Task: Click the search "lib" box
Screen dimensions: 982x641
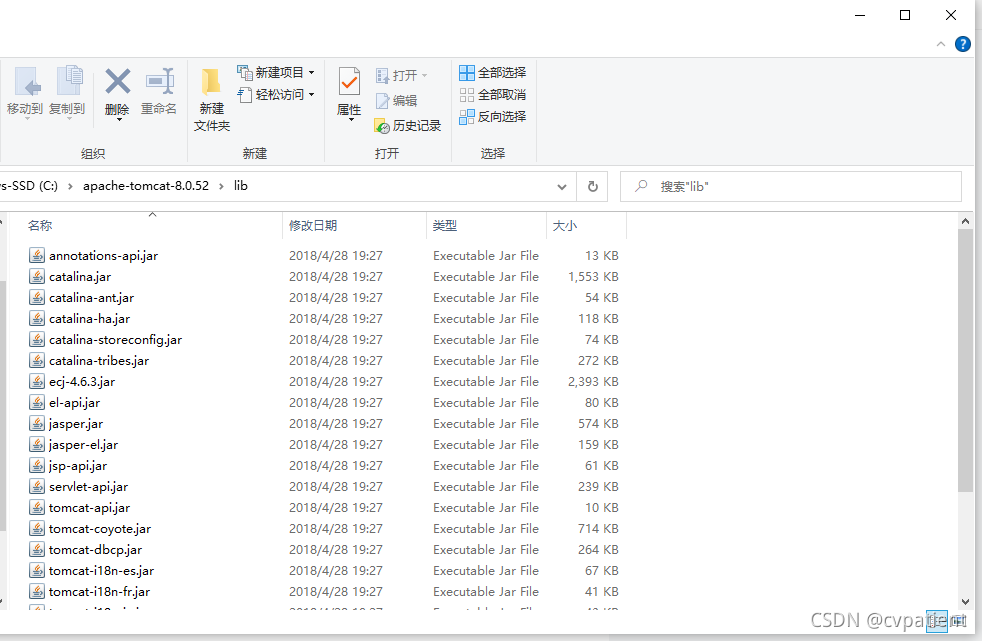Action: pyautogui.click(x=790, y=187)
